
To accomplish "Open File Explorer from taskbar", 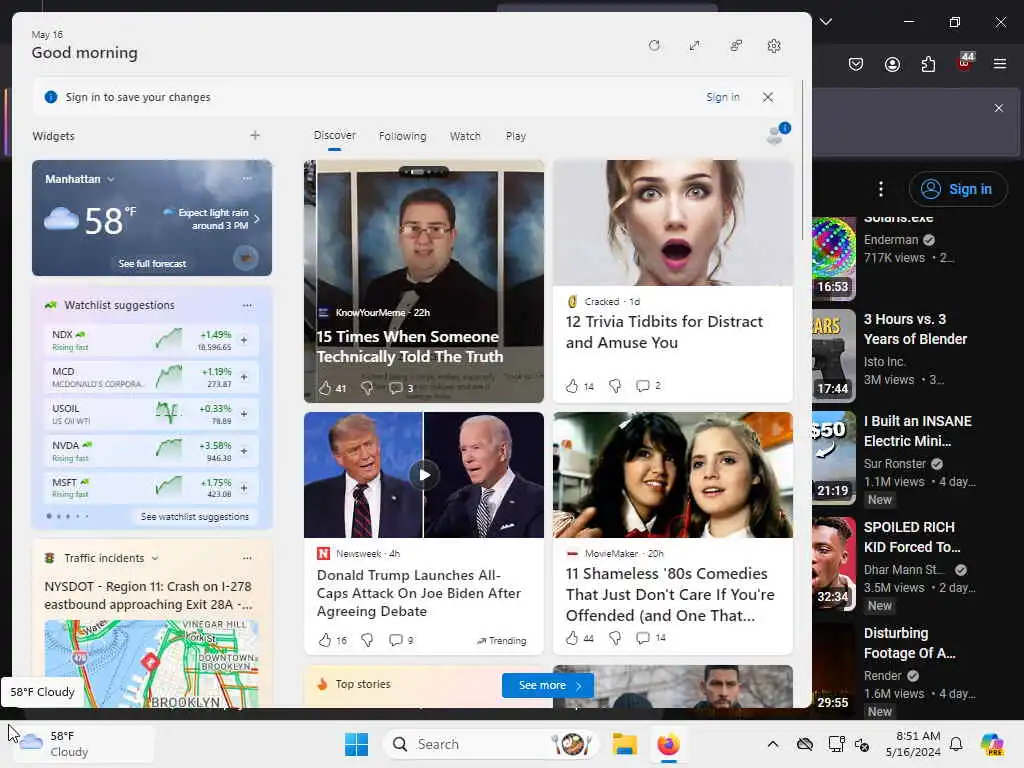I will (624, 744).
